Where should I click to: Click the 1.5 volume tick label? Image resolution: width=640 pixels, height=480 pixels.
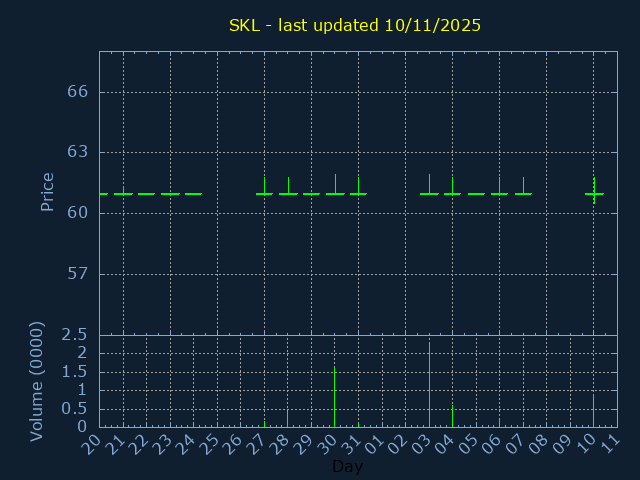(x=76, y=372)
